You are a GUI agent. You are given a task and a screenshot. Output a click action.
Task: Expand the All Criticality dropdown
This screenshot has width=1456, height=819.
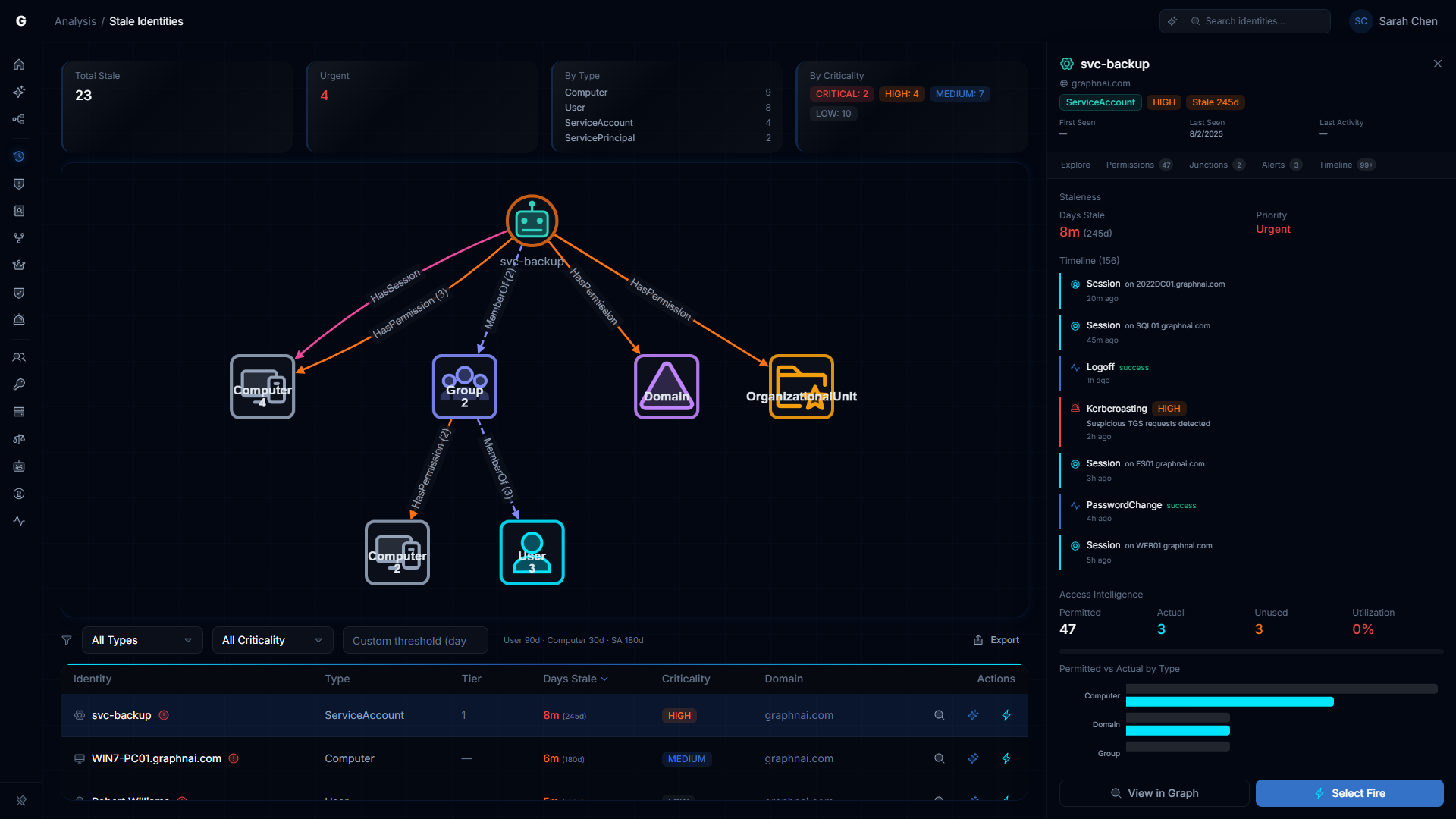pos(271,640)
